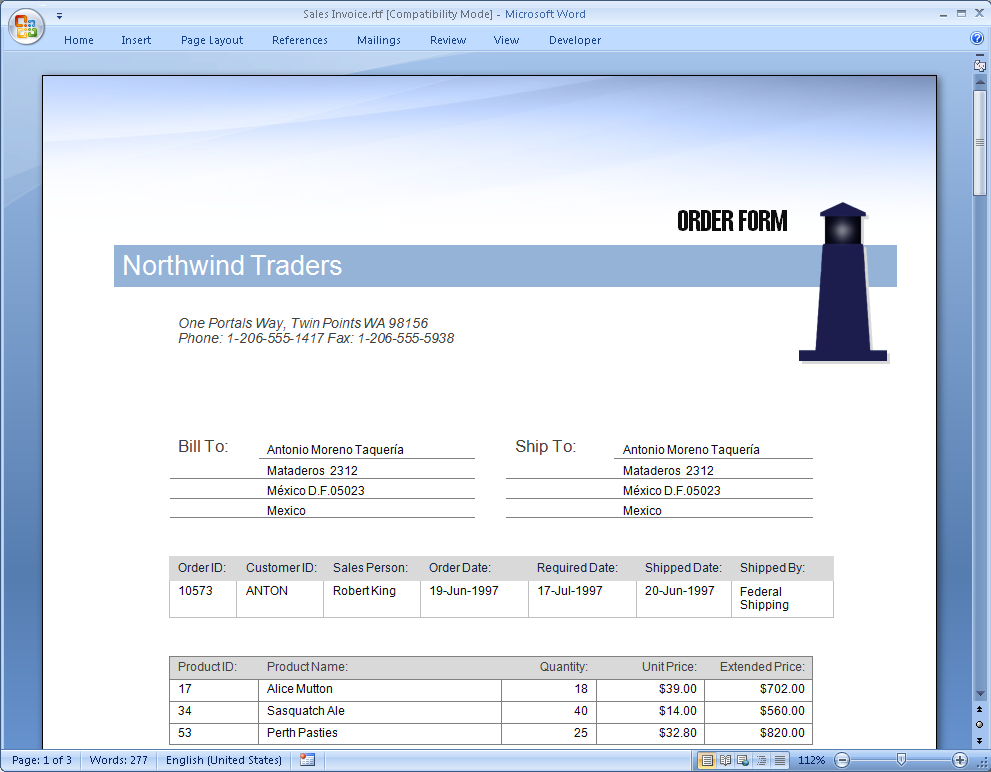Switch to Full Screen Reading view
The width and height of the screenshot is (991, 772).
725,760
